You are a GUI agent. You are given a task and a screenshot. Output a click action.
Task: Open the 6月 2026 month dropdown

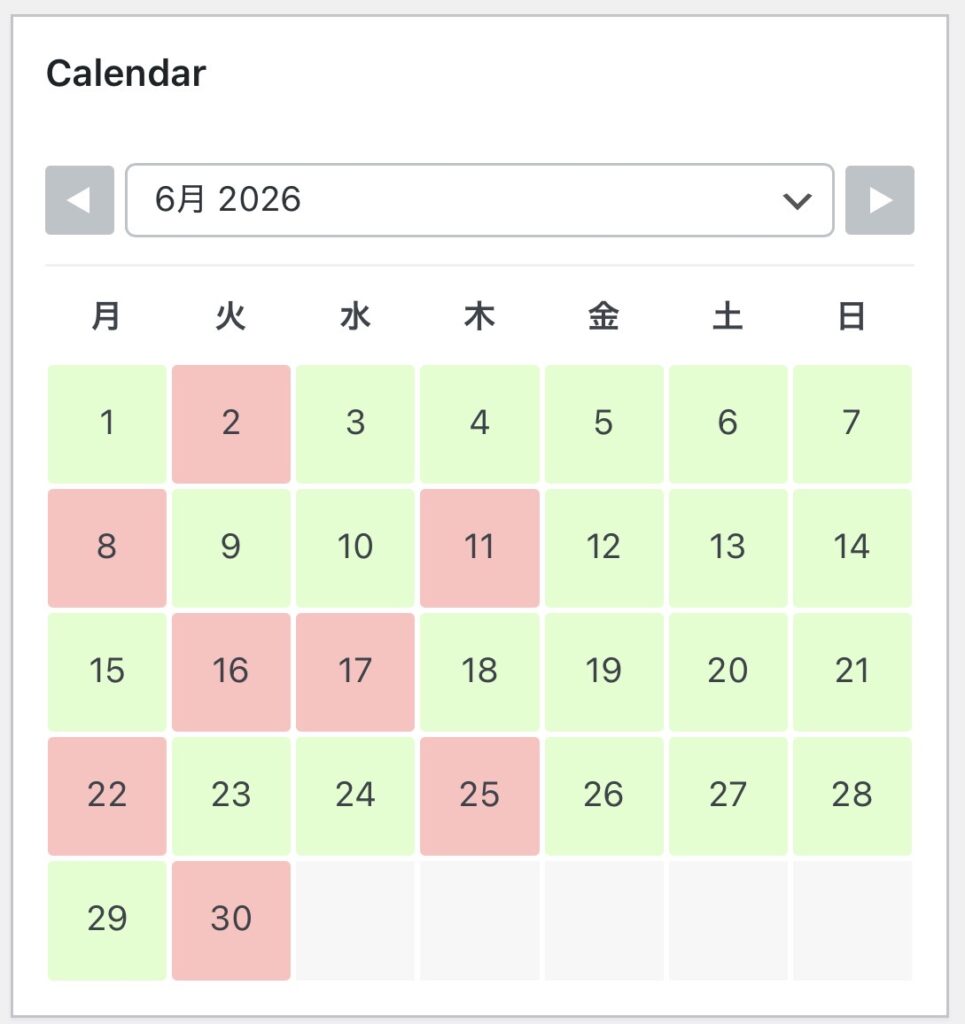point(479,200)
